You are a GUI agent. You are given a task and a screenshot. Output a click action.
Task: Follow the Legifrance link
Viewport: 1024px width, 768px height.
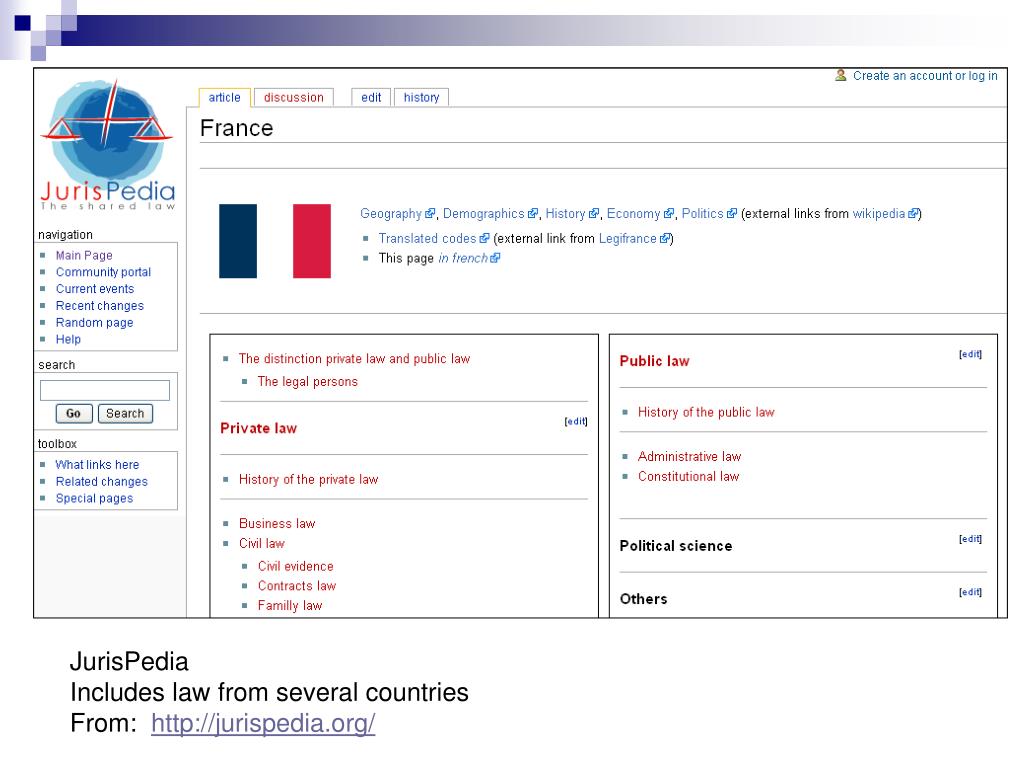pos(634,238)
